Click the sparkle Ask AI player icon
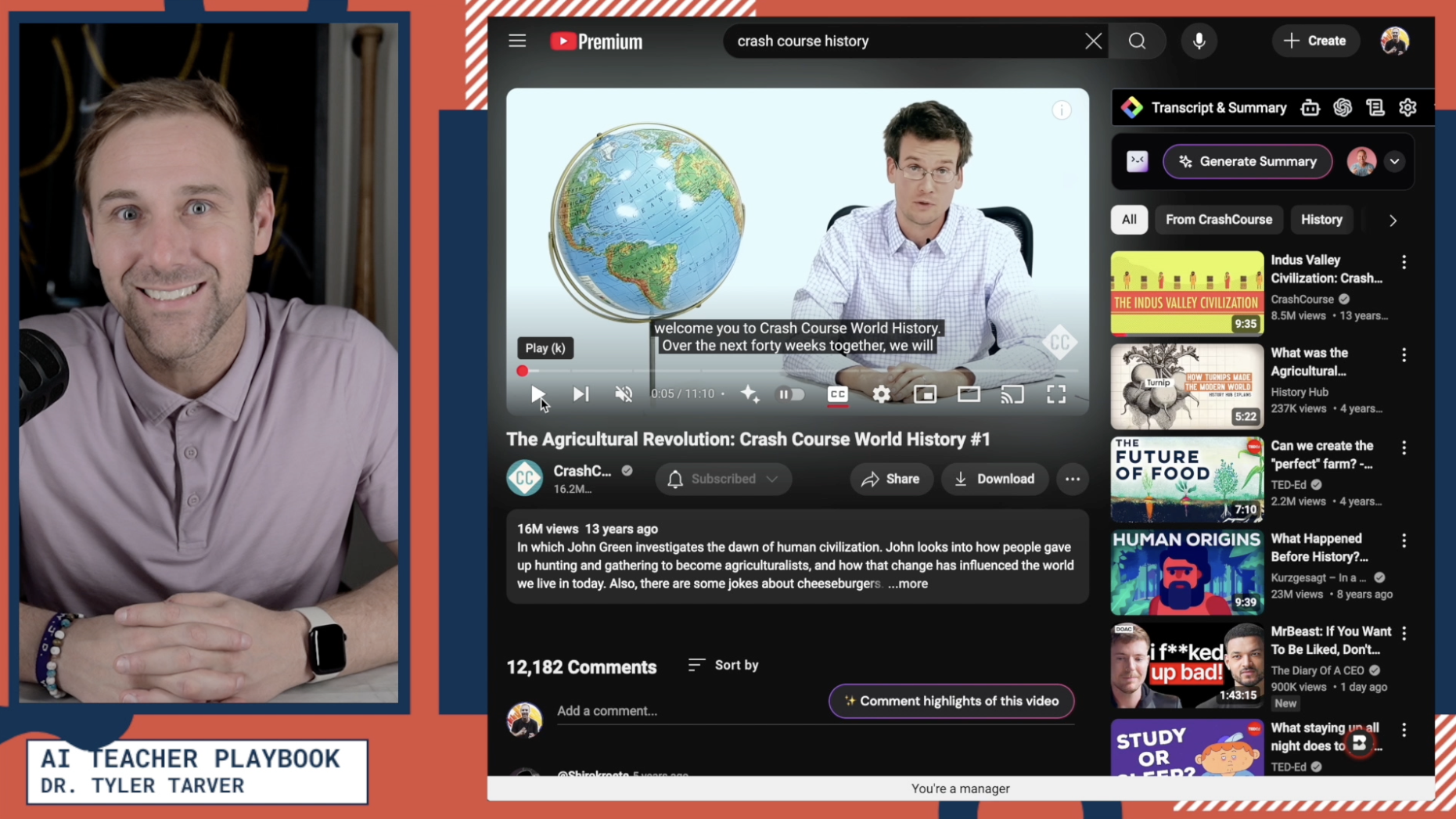The height and width of the screenshot is (819, 1456). click(750, 394)
